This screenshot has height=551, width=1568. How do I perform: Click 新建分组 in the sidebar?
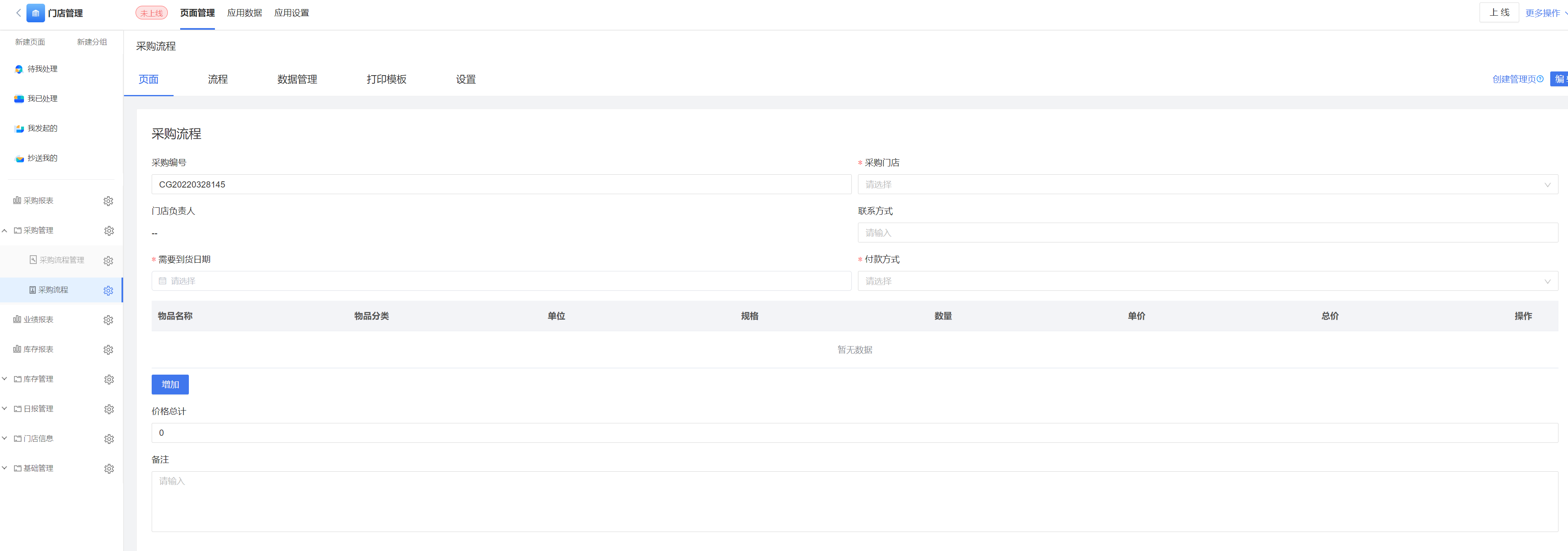click(x=92, y=42)
